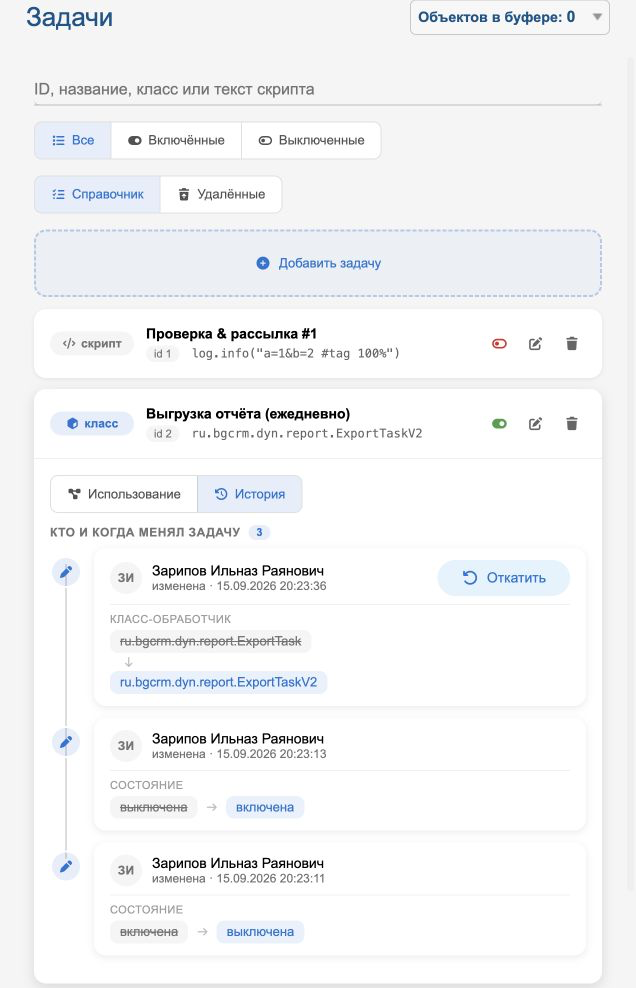Click the Выгрузка отчёта (ежедневно) title
The height and width of the screenshot is (988, 636).
click(x=248, y=414)
